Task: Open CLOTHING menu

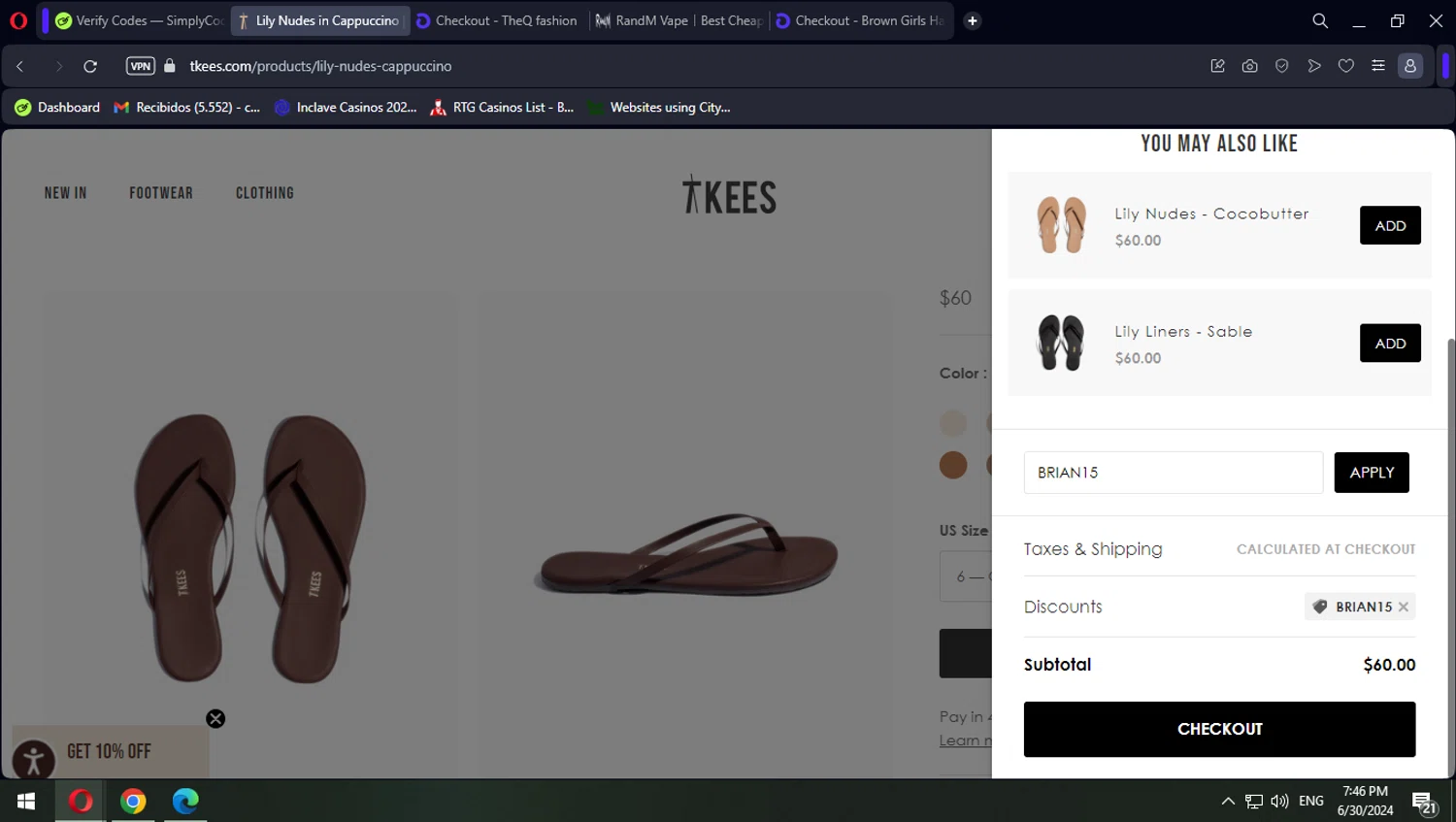Action: coord(264,193)
